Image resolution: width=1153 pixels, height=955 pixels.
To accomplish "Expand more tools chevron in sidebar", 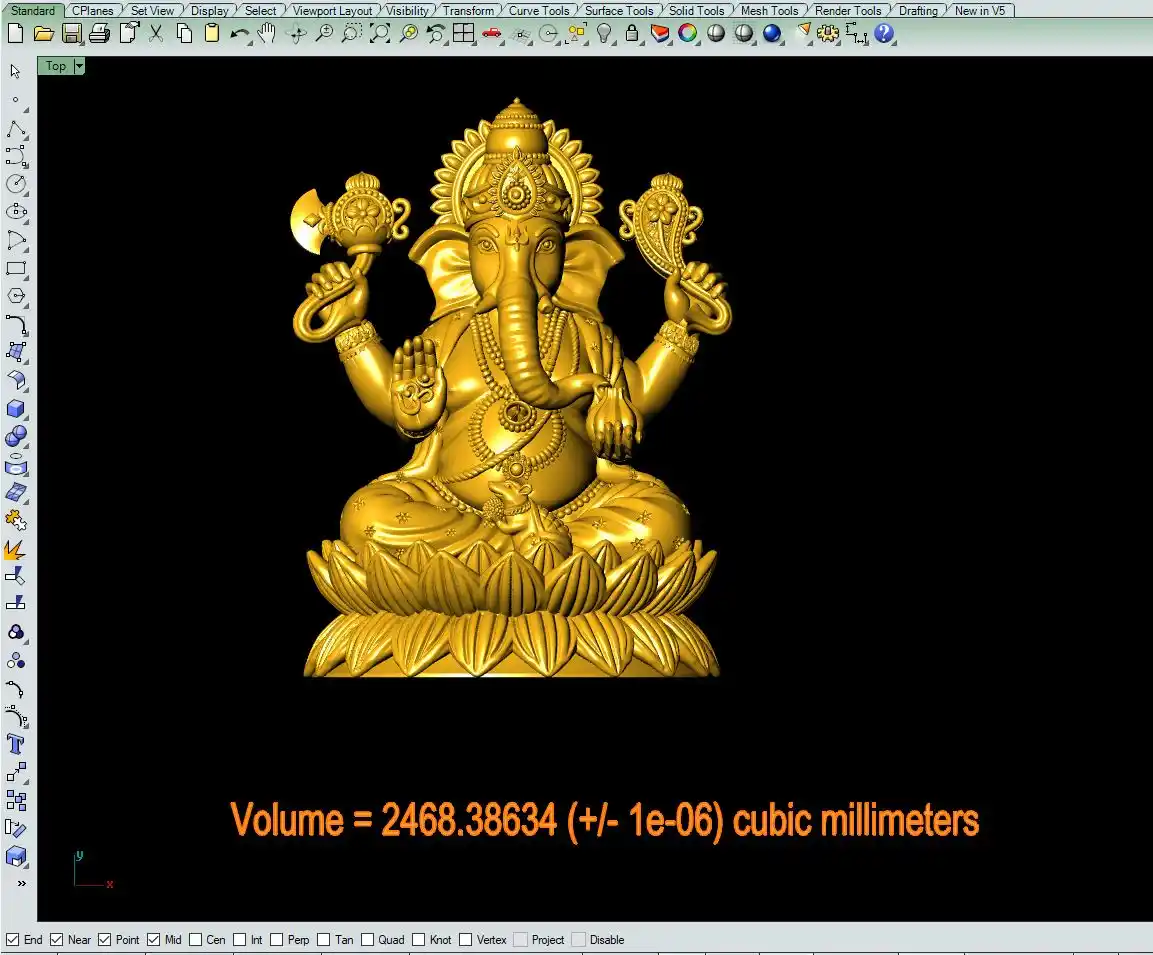I will pos(21,884).
